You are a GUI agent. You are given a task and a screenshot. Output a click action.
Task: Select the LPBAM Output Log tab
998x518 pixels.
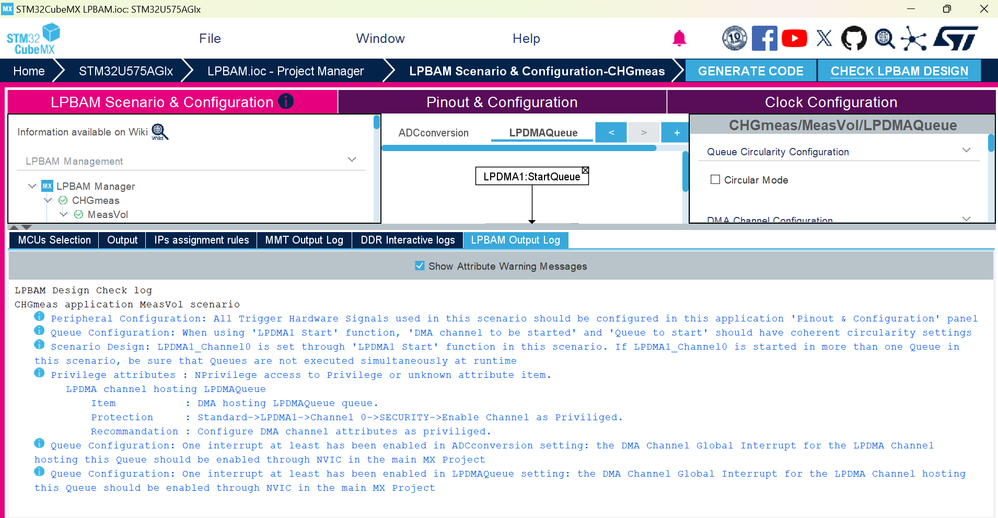pos(516,240)
